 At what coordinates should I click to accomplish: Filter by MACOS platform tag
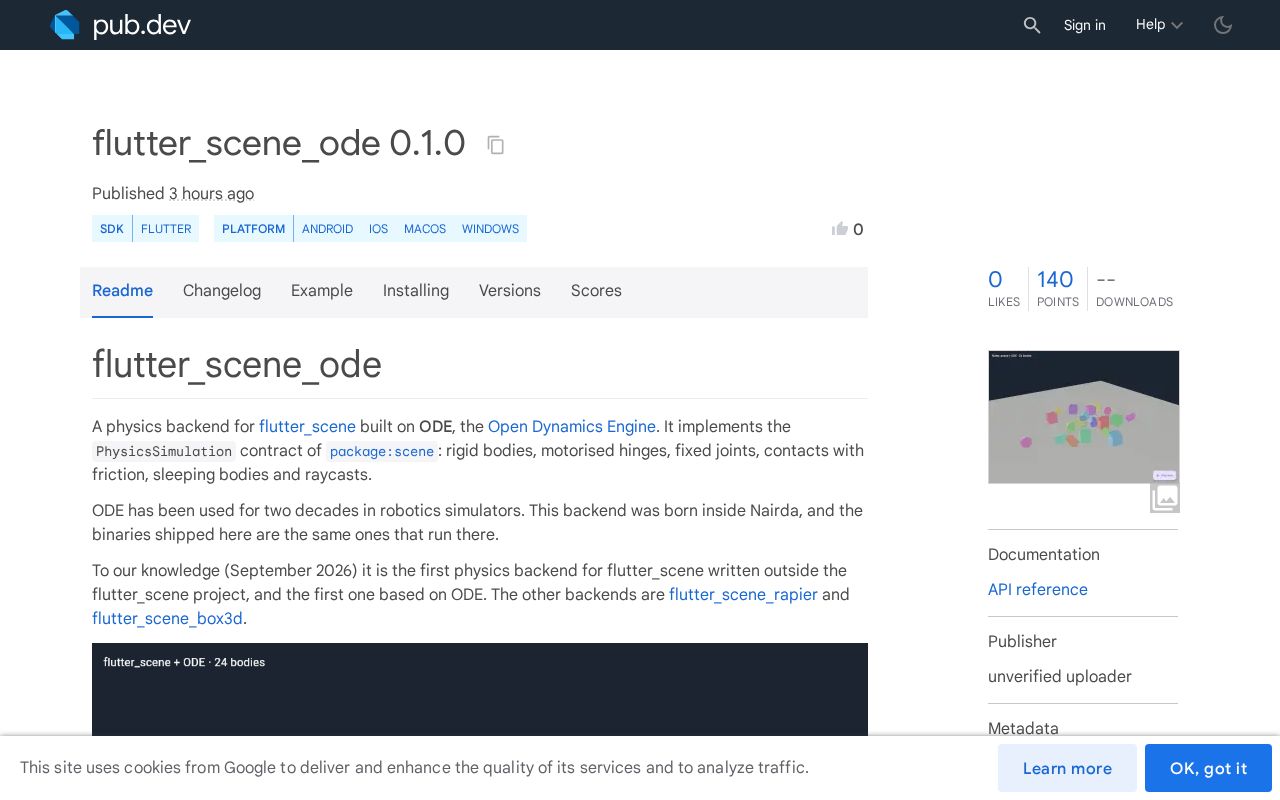click(425, 229)
